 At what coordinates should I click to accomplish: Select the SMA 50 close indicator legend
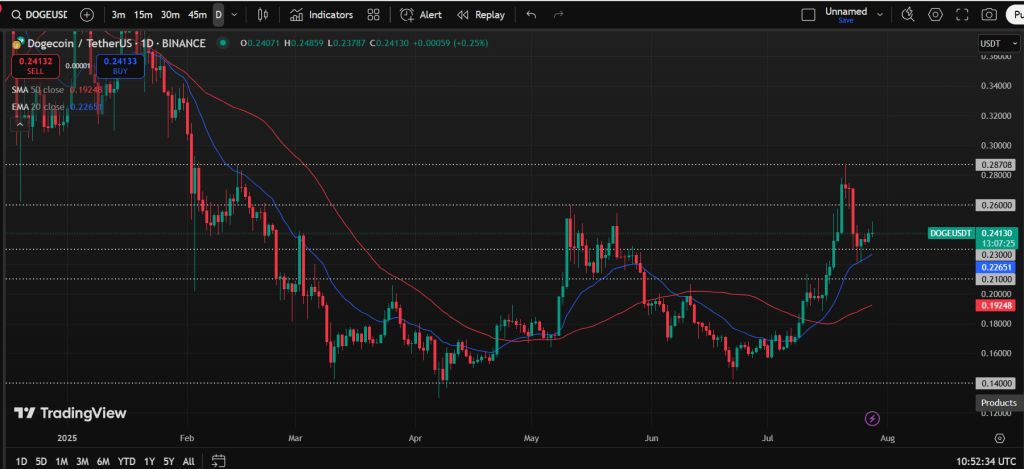point(57,89)
